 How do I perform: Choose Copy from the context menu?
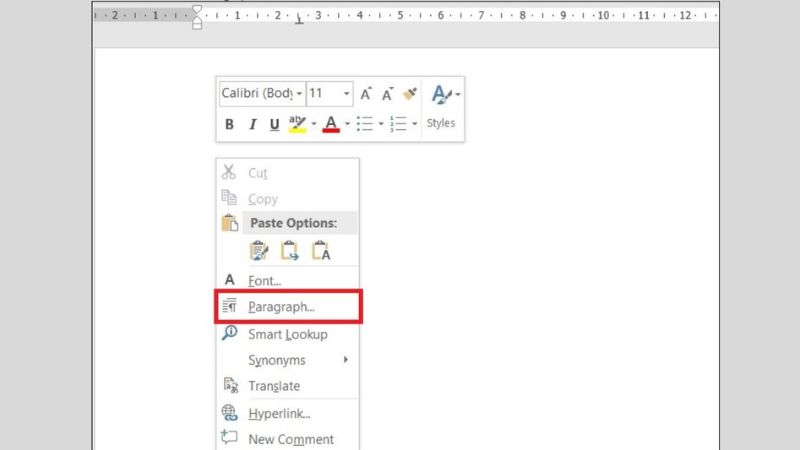288,198
